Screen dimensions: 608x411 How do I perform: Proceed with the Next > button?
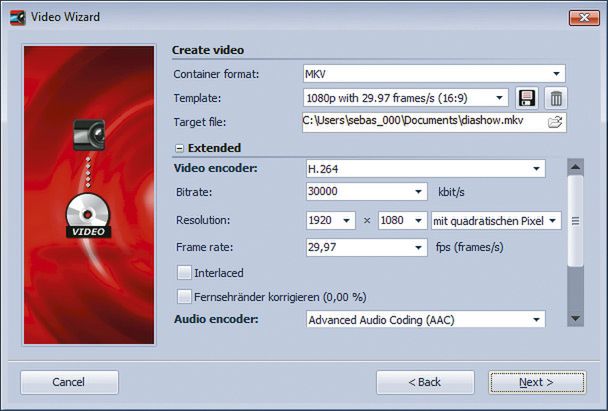point(537,382)
